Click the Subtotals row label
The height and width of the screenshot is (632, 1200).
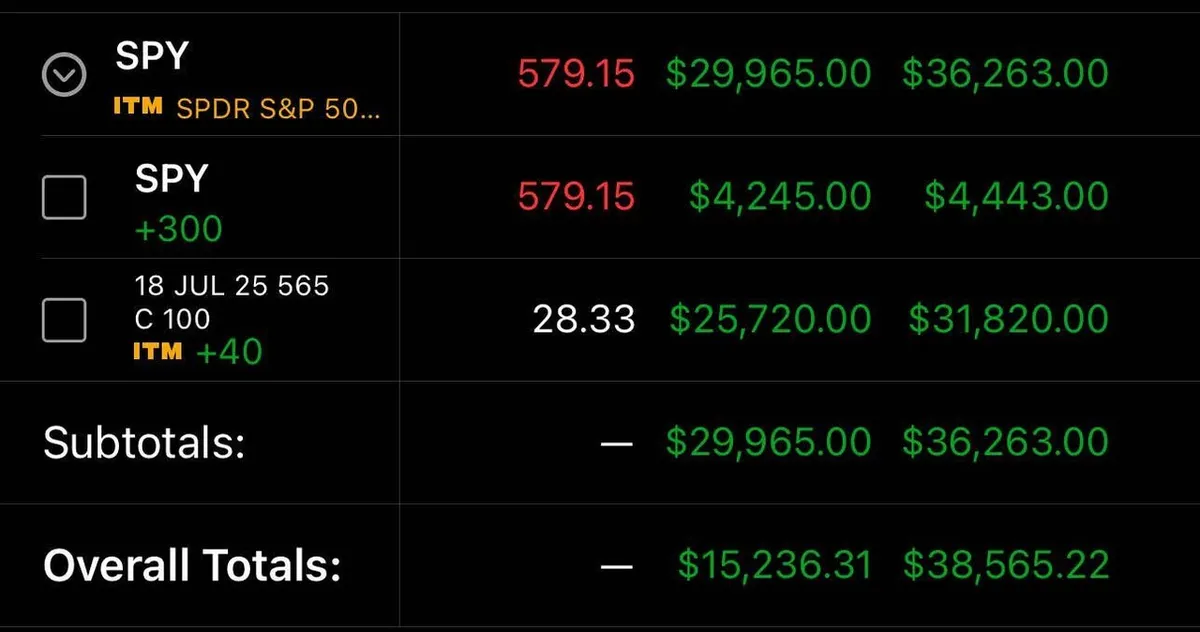144,442
